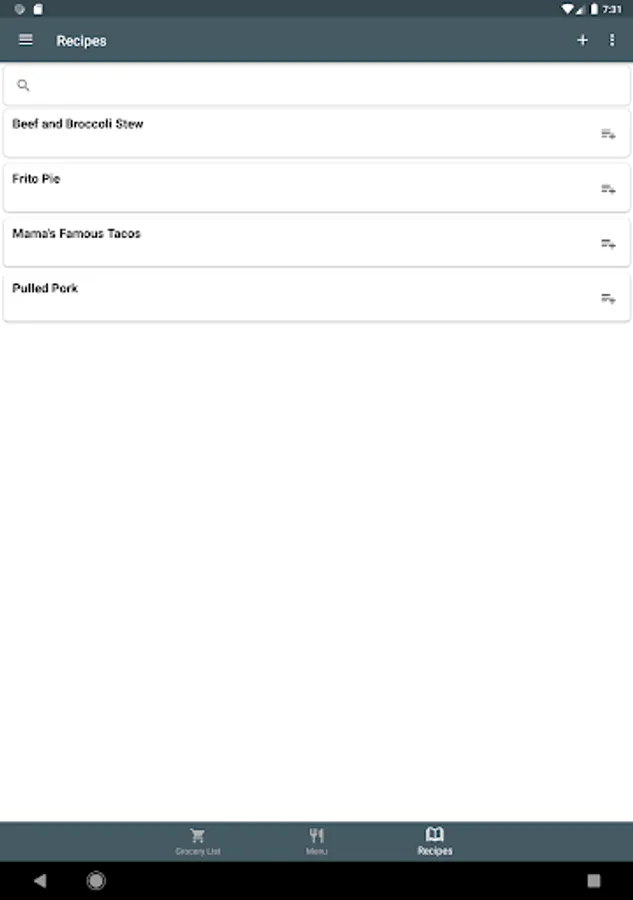Switch to the Menu tab
The width and height of the screenshot is (633, 900).
click(x=316, y=842)
